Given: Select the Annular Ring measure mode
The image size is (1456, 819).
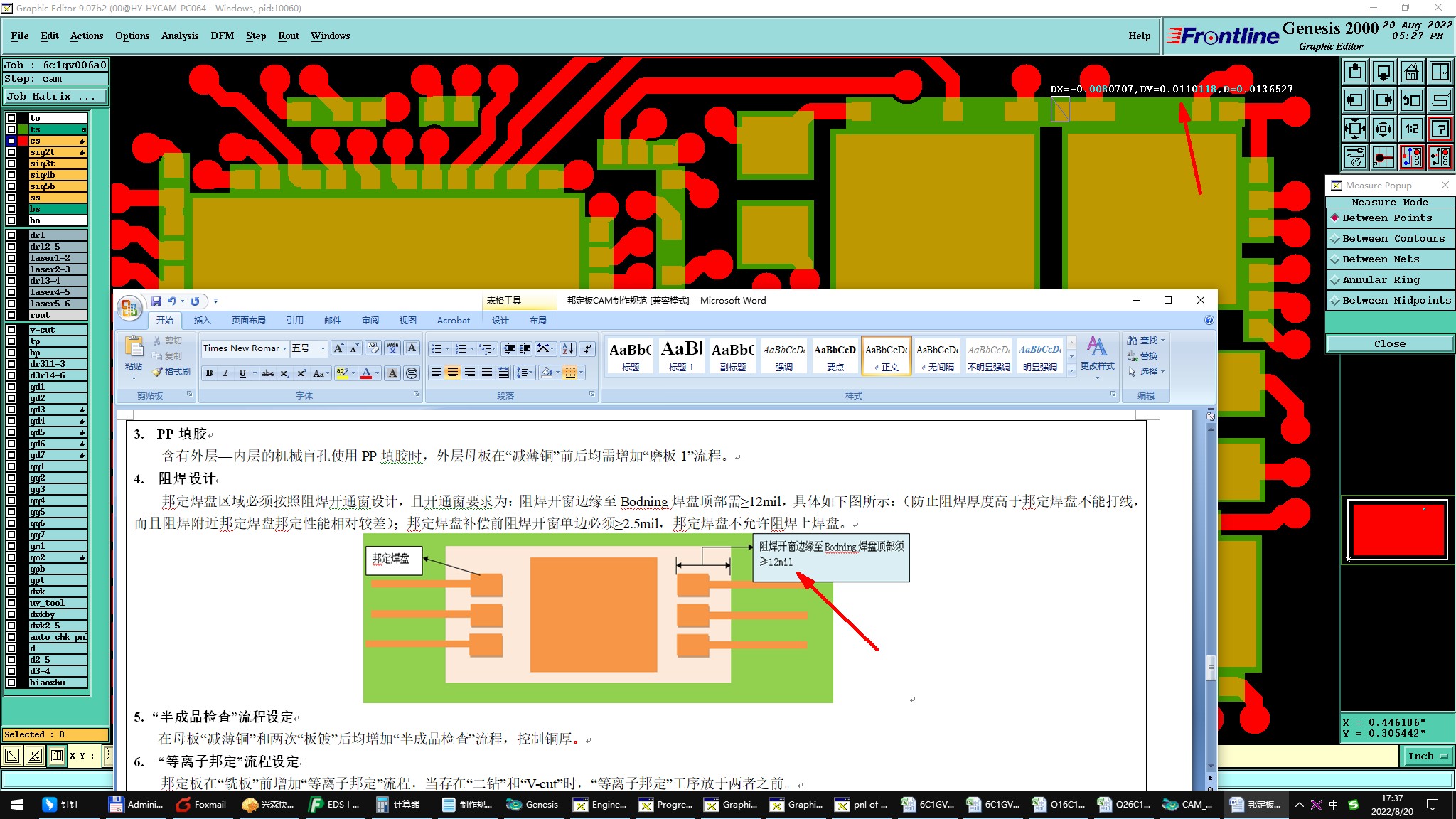Looking at the screenshot, I should click(x=1390, y=280).
